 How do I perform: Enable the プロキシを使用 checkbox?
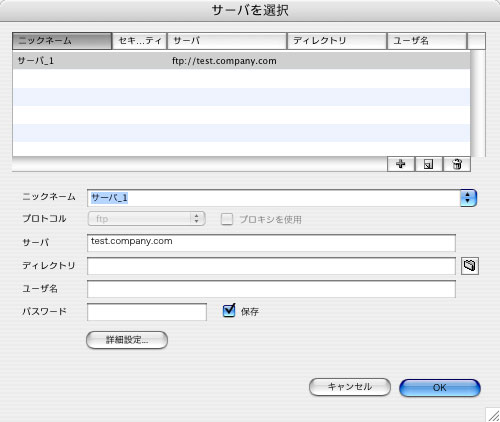click(x=227, y=219)
